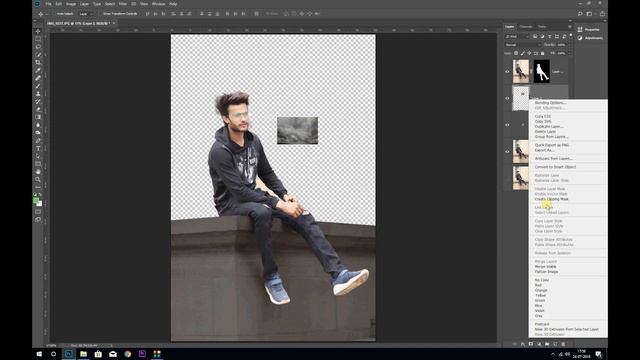Click the zoom percentage field in status bar
This screenshot has height=360, width=640.
pyautogui.click(x=51, y=345)
